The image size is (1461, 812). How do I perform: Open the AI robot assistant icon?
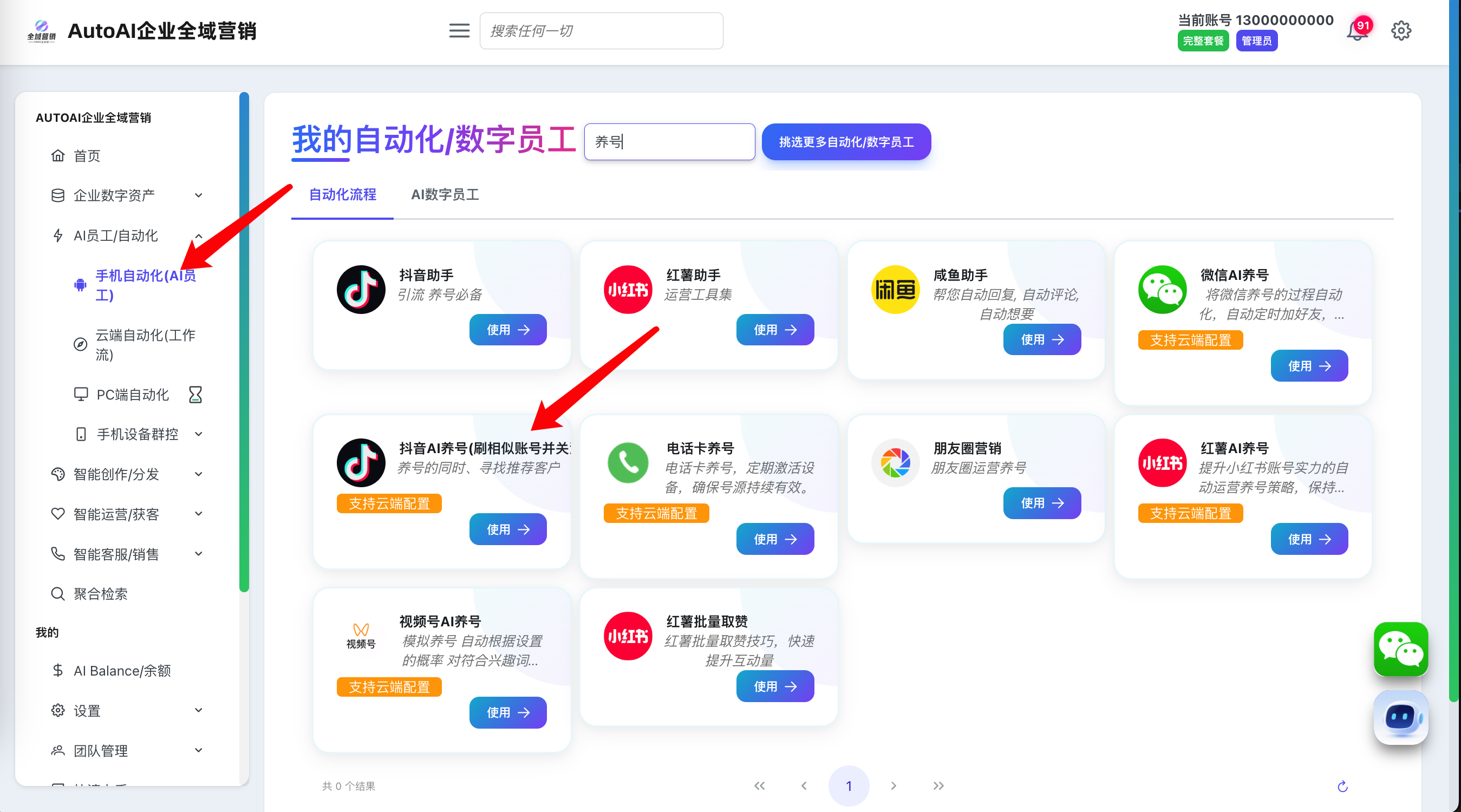[1400, 717]
